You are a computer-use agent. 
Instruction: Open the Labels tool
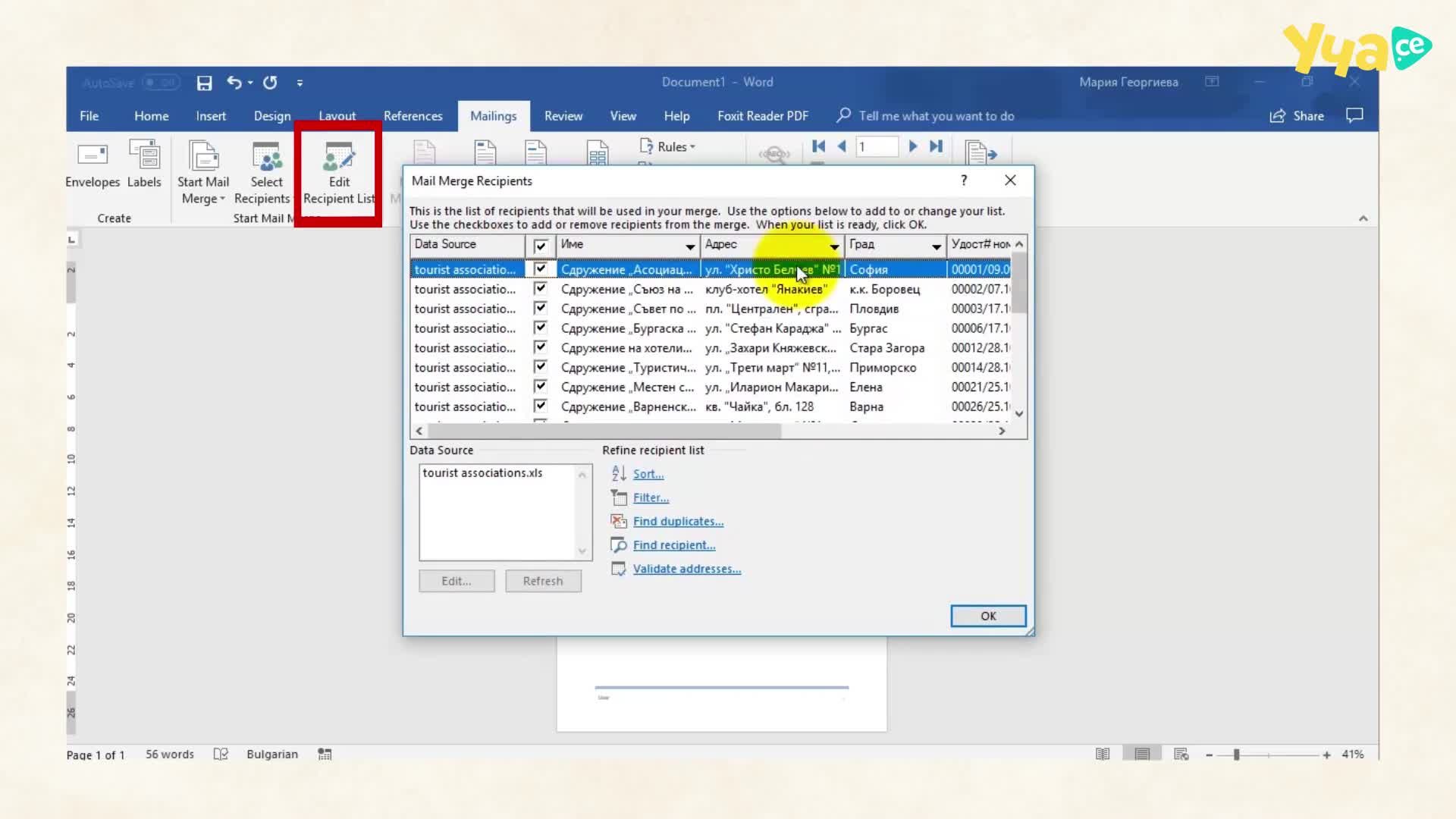144,165
